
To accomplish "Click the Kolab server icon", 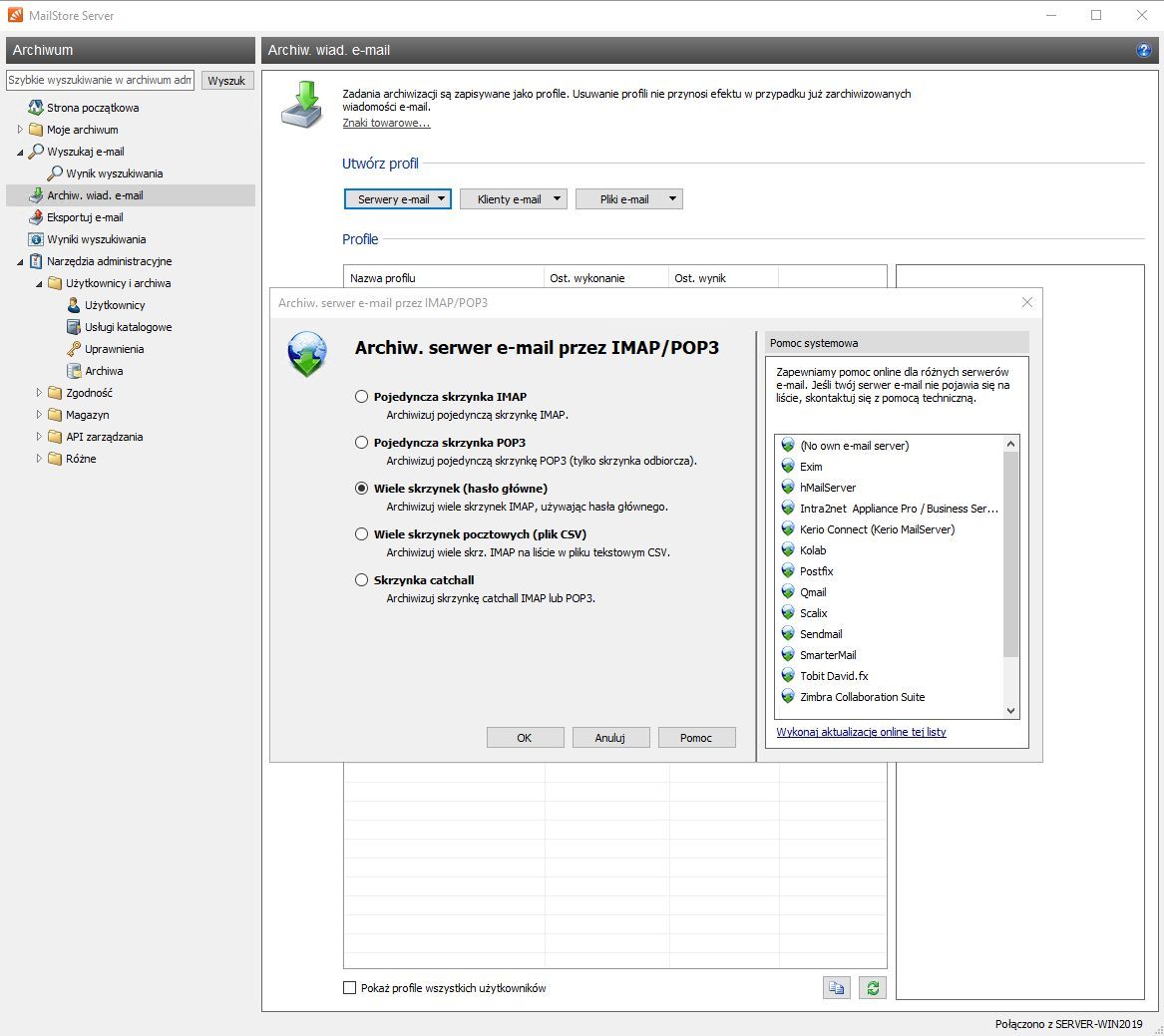I will (788, 550).
